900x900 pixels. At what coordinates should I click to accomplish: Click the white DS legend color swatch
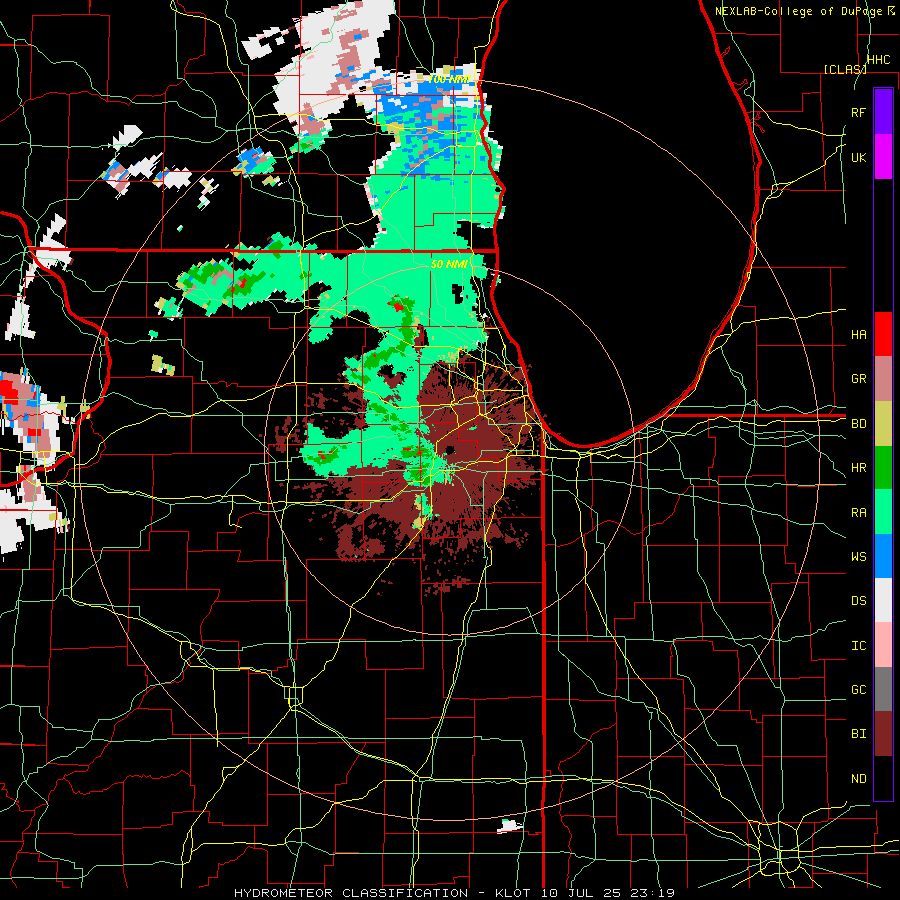883,600
